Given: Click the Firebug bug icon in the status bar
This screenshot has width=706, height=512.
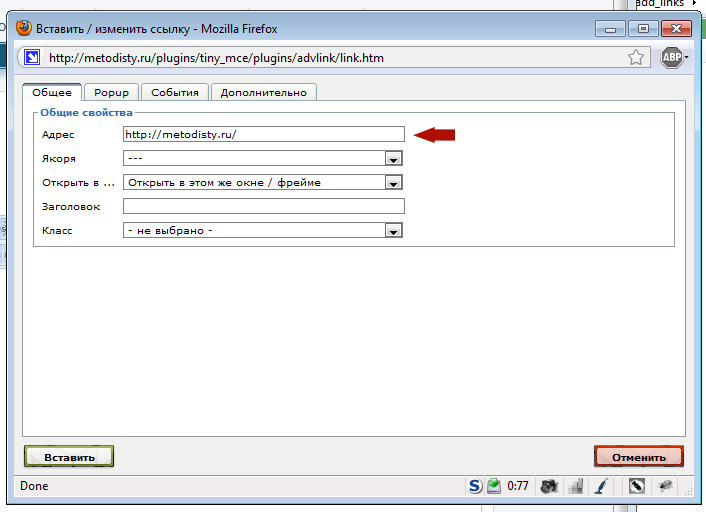Looking at the screenshot, I should click(x=665, y=486).
